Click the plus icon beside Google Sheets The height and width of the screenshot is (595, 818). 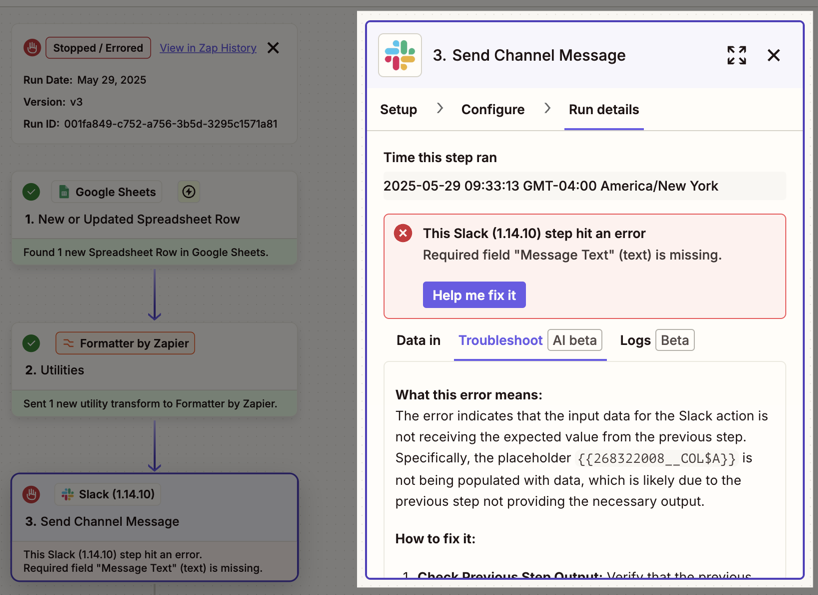click(x=189, y=192)
